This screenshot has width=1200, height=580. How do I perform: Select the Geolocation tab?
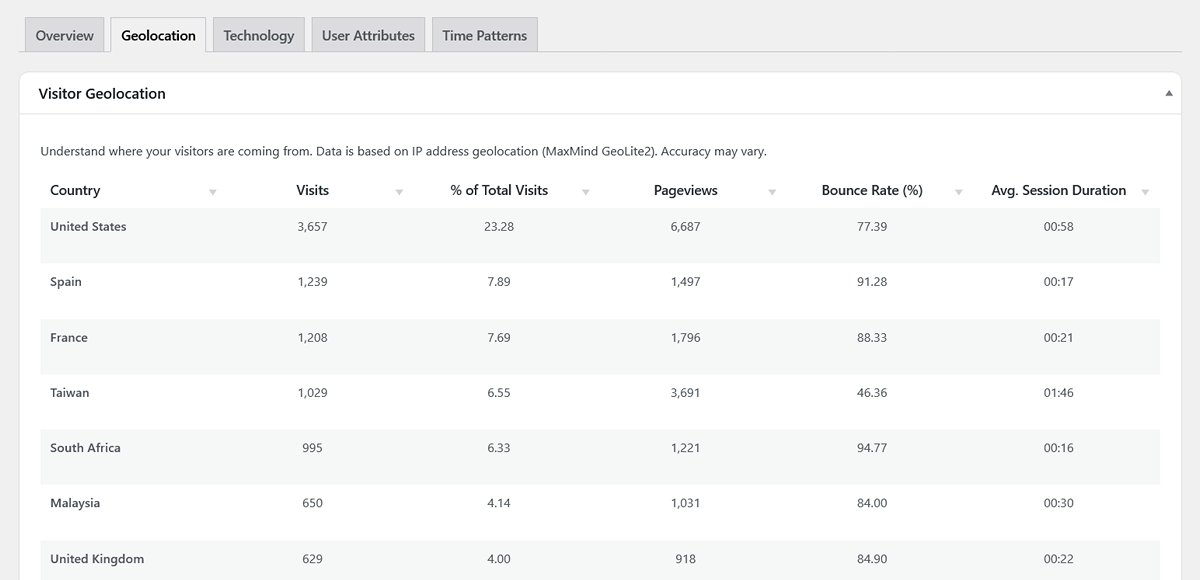click(157, 34)
